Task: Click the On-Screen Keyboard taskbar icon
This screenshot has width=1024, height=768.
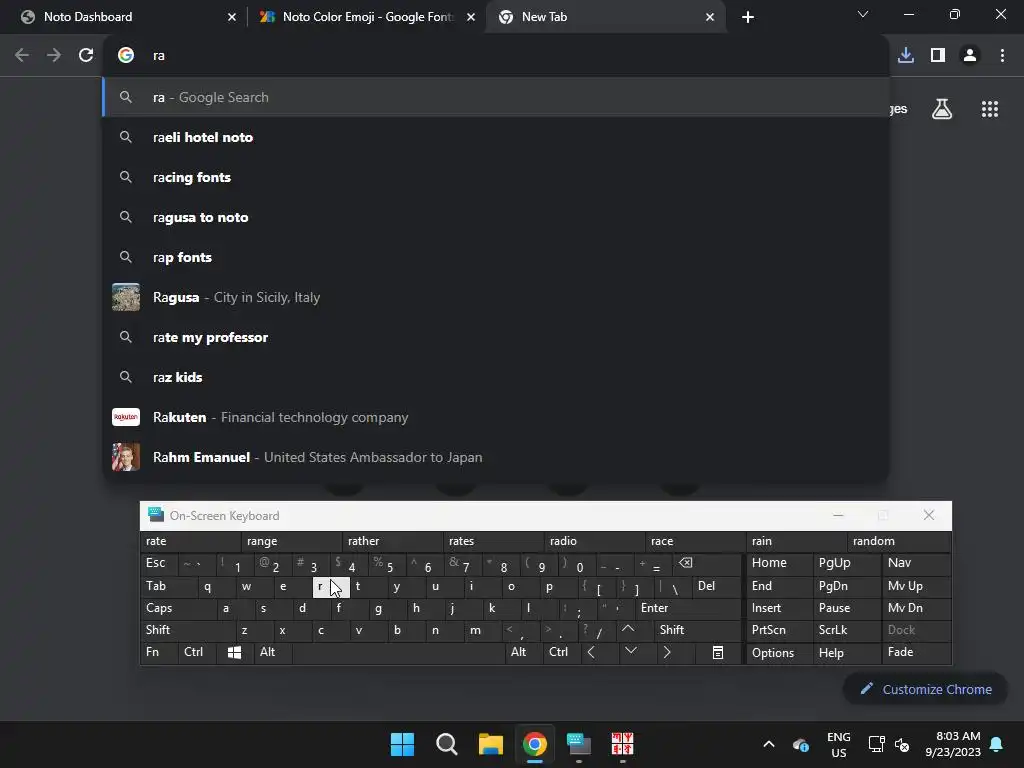Action: (579, 744)
